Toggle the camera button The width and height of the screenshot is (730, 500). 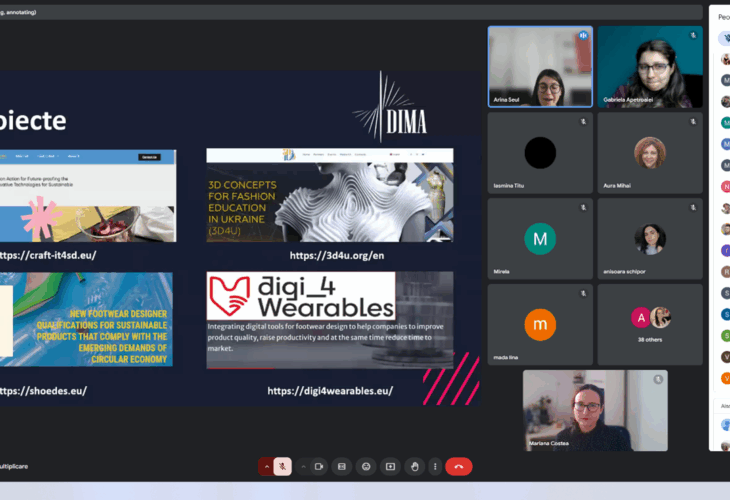pos(319,466)
